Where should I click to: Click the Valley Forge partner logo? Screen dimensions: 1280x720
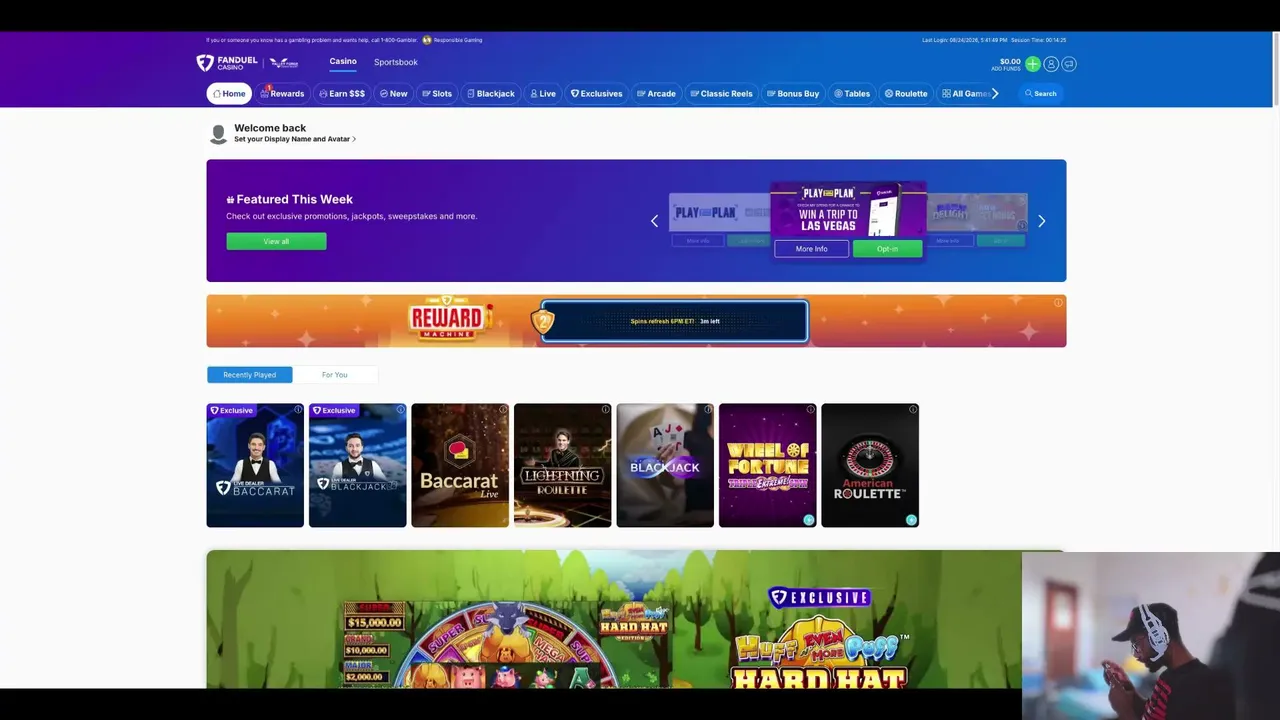pos(284,63)
